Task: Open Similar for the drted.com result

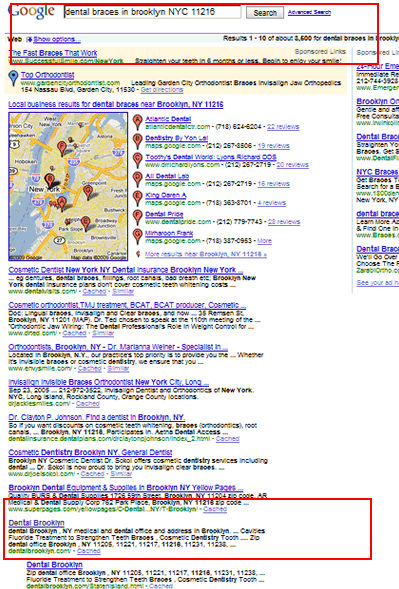Action: pos(103,333)
